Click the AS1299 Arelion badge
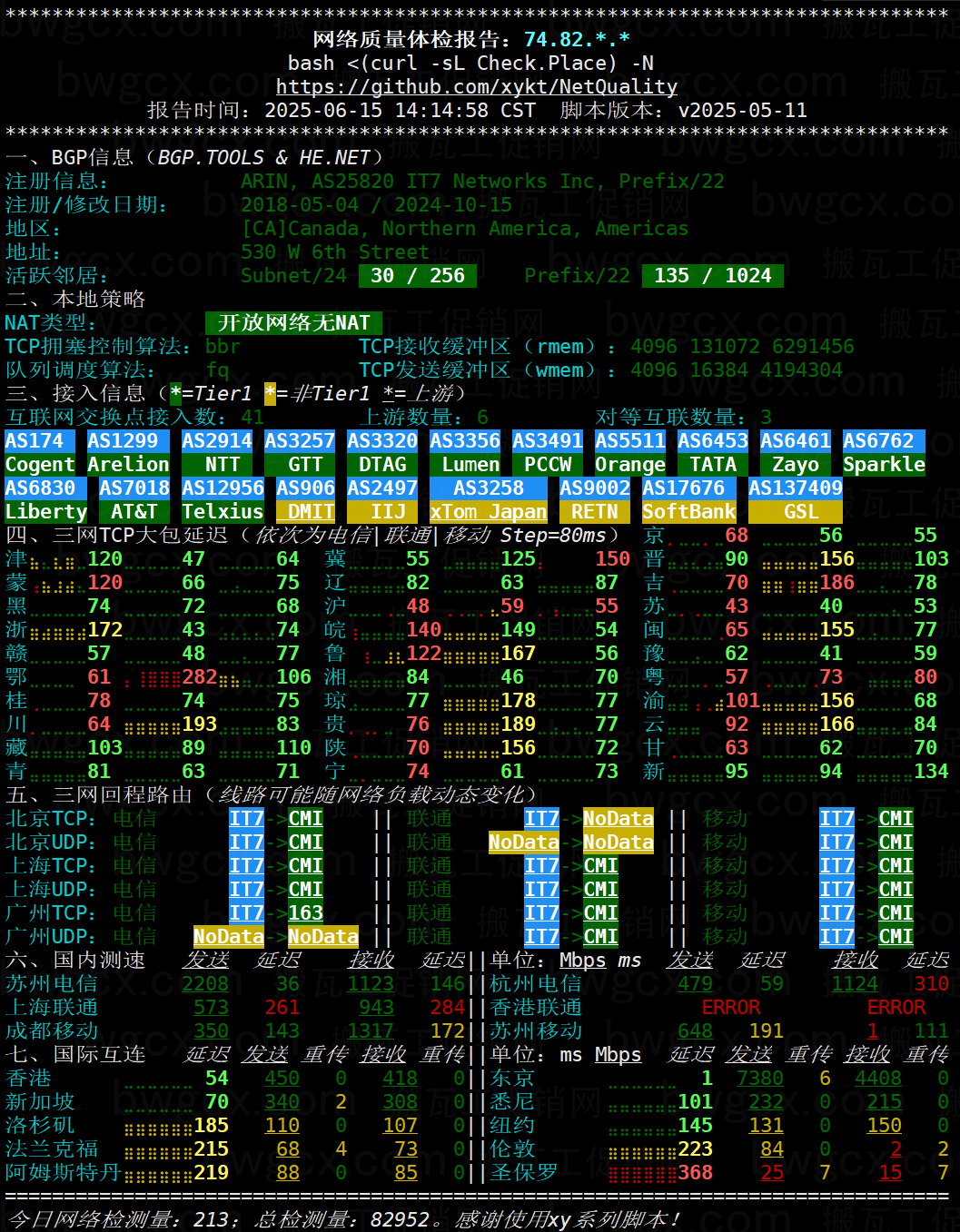 click(129, 453)
